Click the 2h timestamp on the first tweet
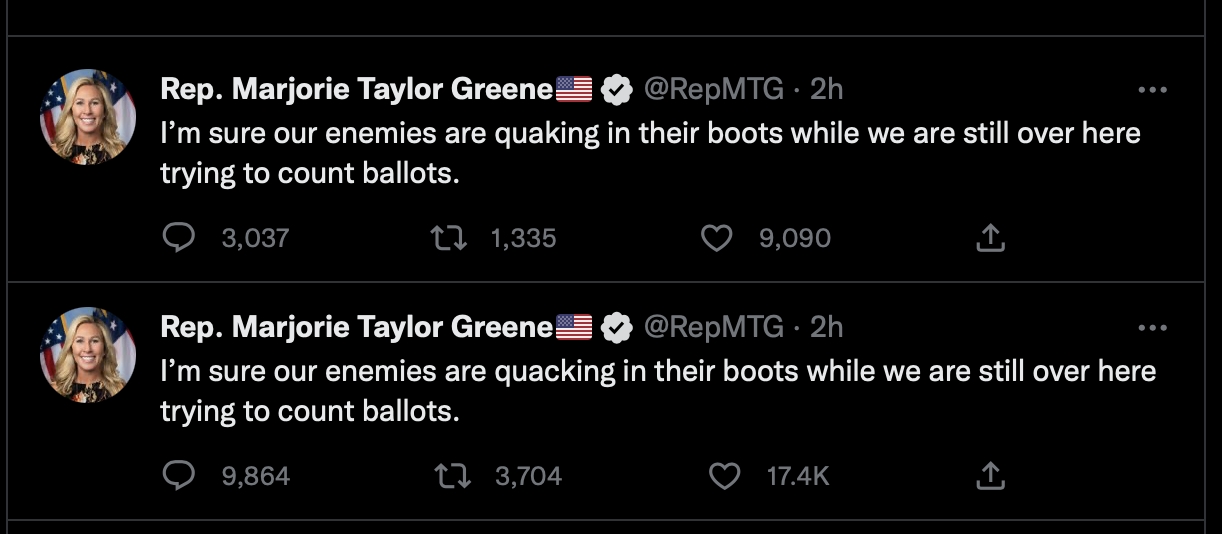This screenshot has width=1222, height=534. tap(826, 90)
